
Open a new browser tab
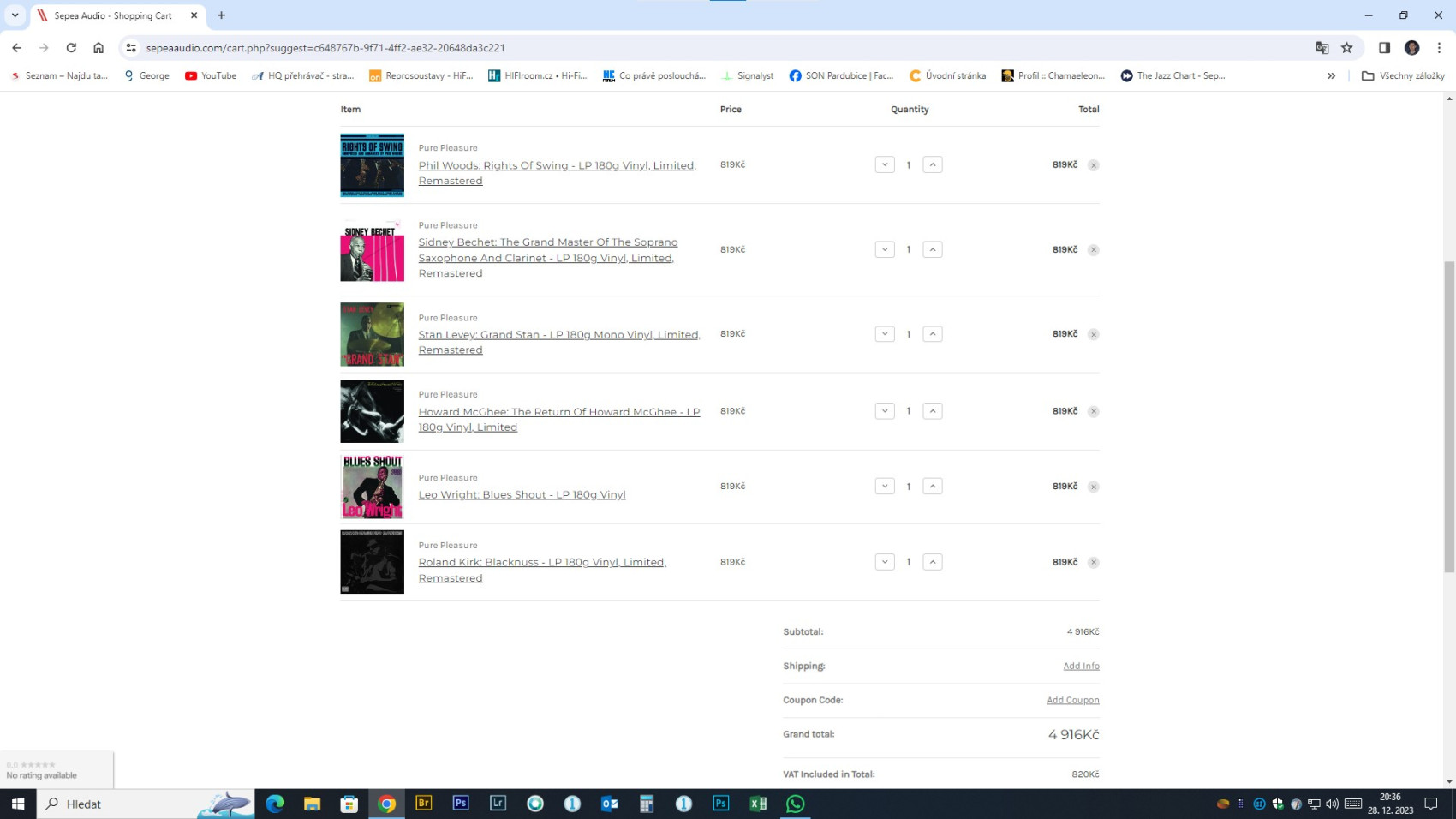pos(221,15)
